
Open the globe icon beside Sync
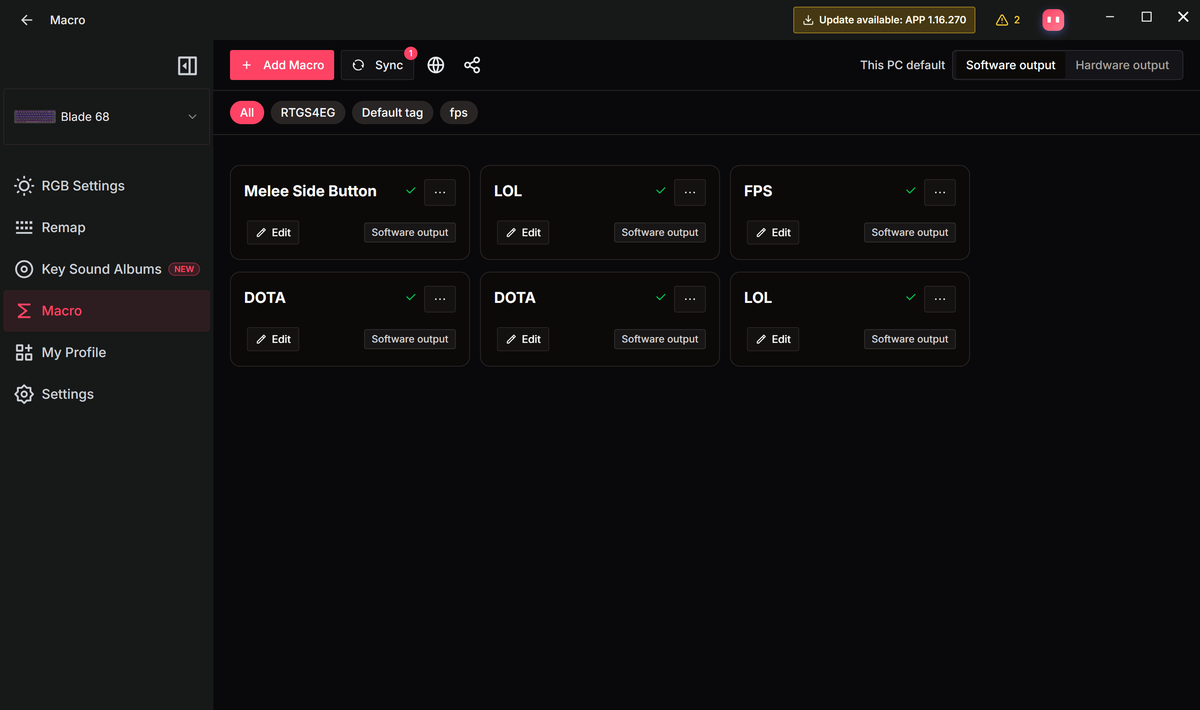click(x=436, y=65)
